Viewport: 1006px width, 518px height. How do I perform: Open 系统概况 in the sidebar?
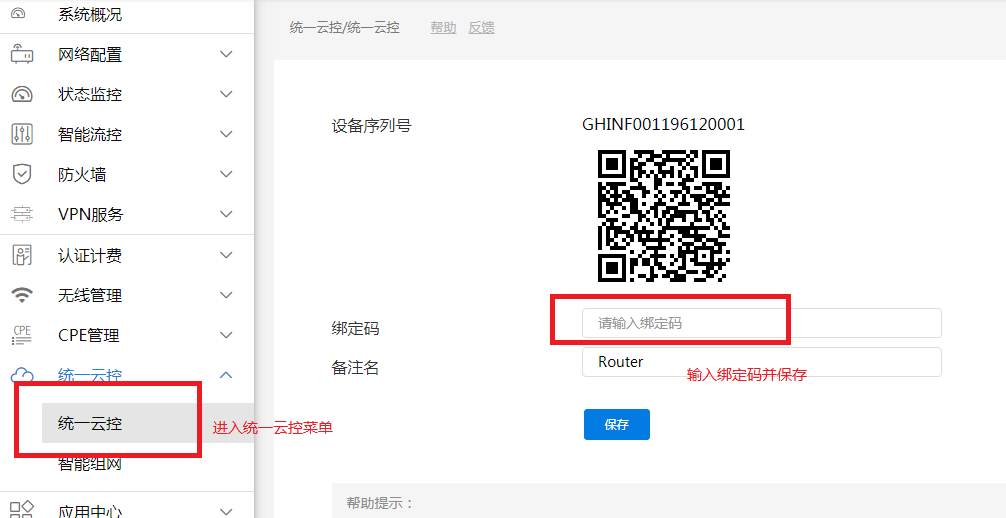(x=90, y=14)
